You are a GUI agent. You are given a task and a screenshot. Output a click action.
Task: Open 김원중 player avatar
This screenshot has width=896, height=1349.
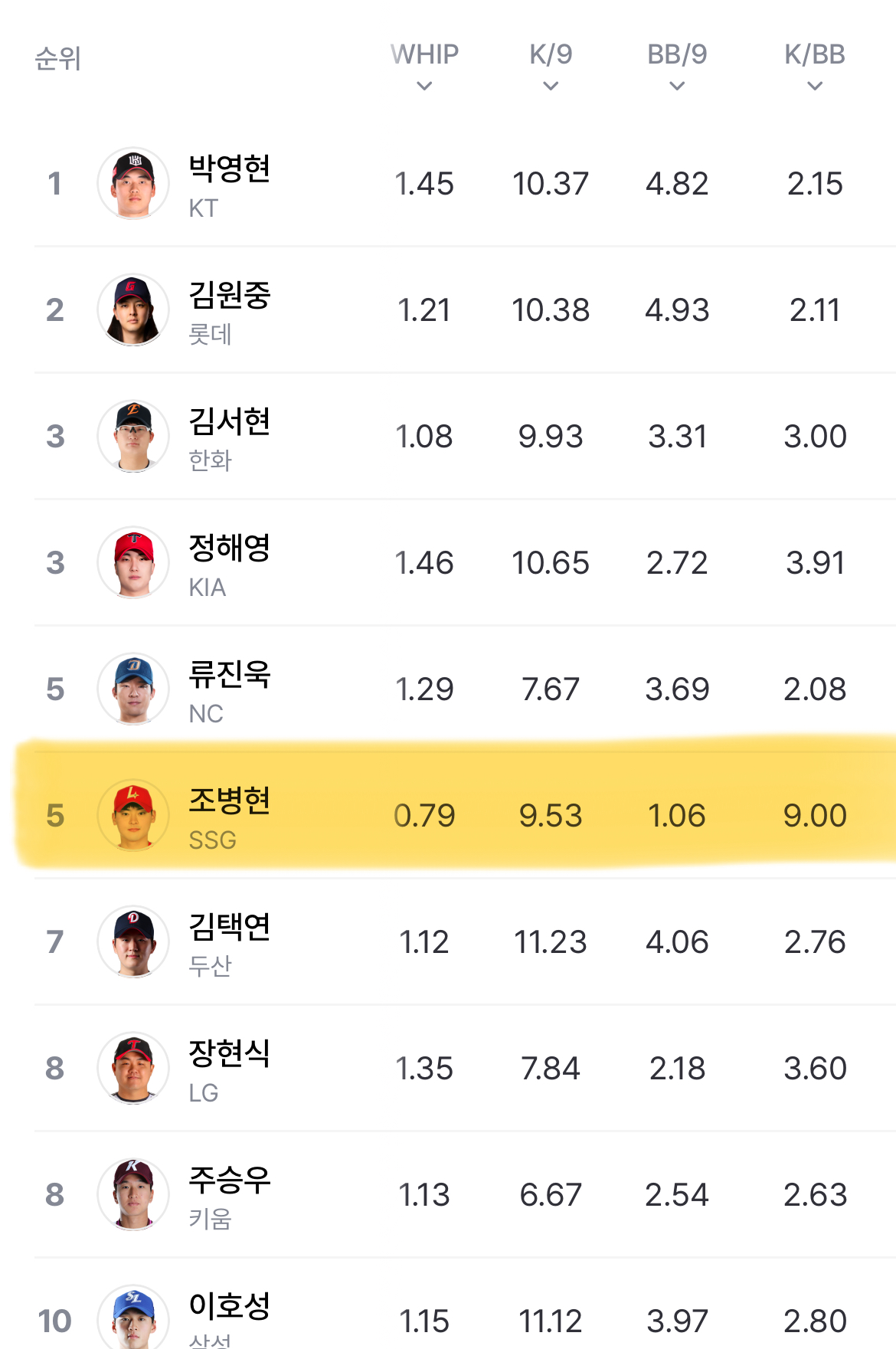(x=133, y=310)
